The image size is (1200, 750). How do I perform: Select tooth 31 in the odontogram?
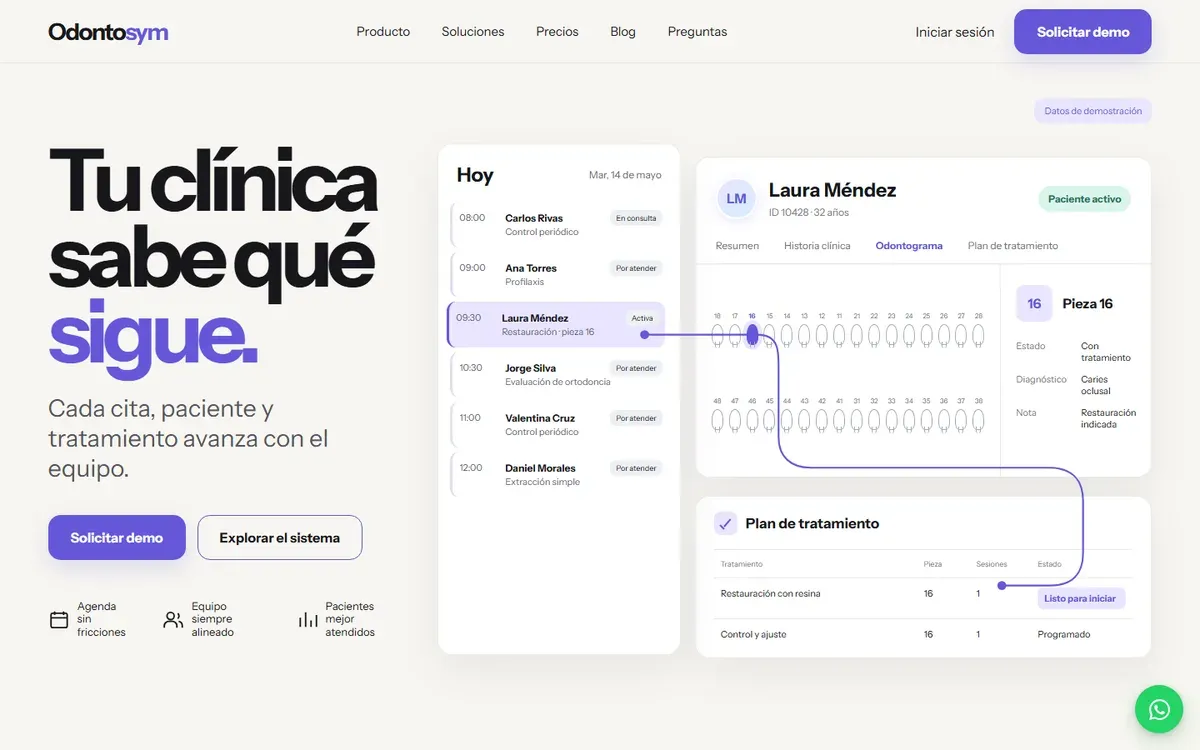point(857,420)
